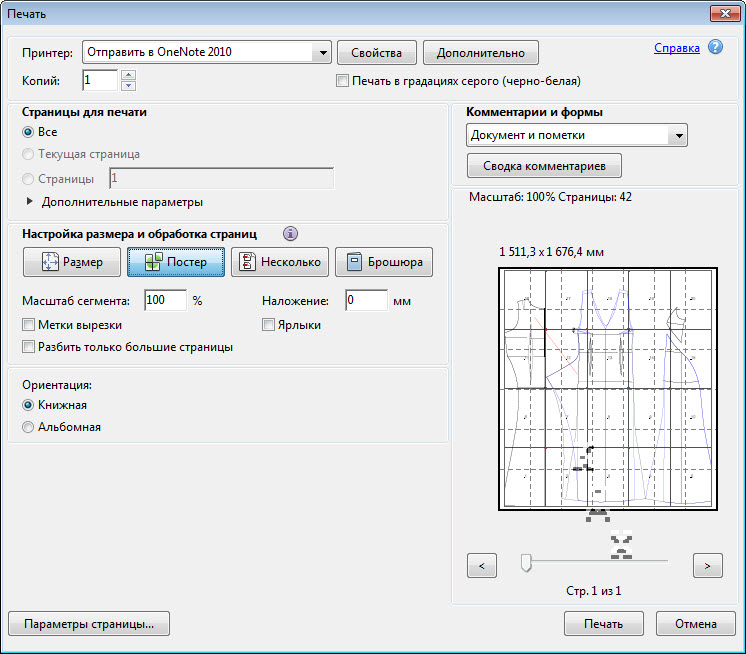This screenshot has height=654, width=746.
Task: Close the Печать dialog window
Action: [725, 13]
